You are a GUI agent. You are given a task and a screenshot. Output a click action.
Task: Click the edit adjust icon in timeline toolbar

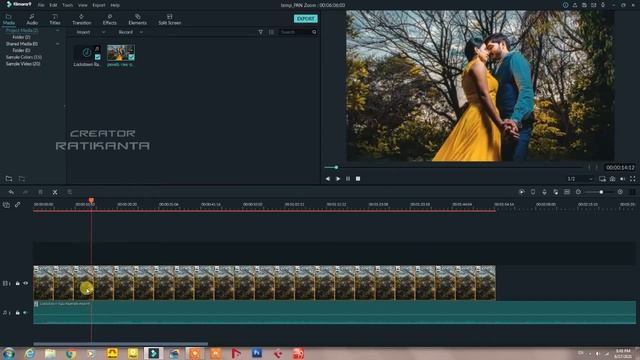69,192
